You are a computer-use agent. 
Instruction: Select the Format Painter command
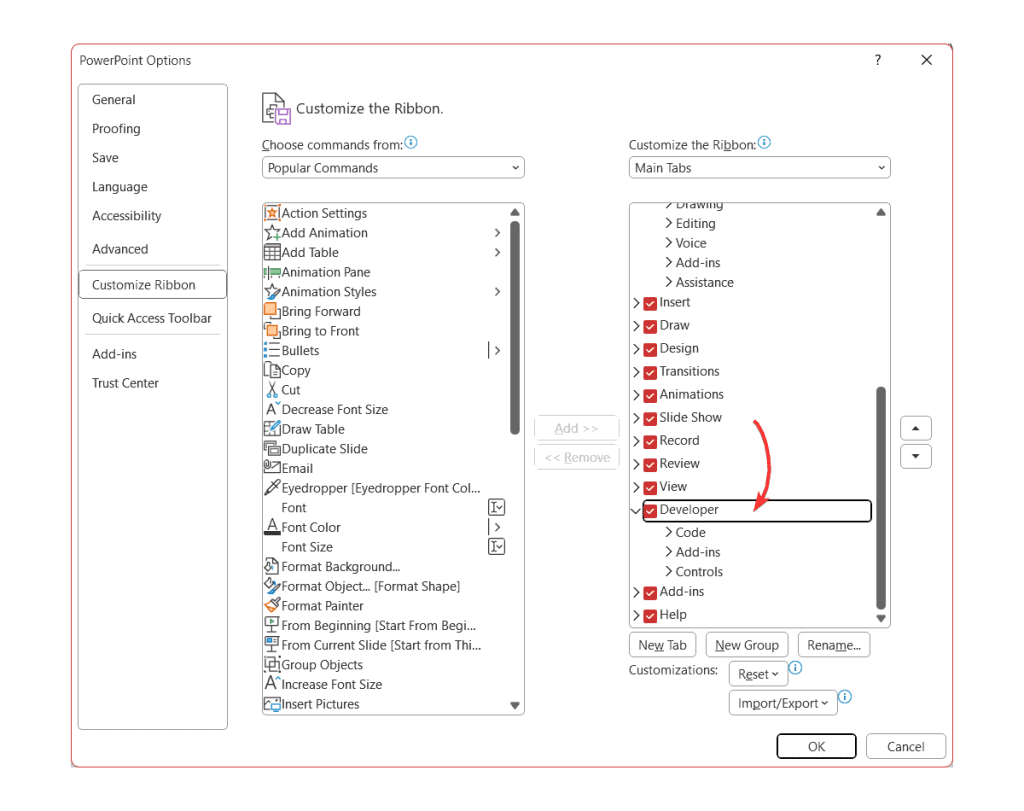tap(322, 605)
